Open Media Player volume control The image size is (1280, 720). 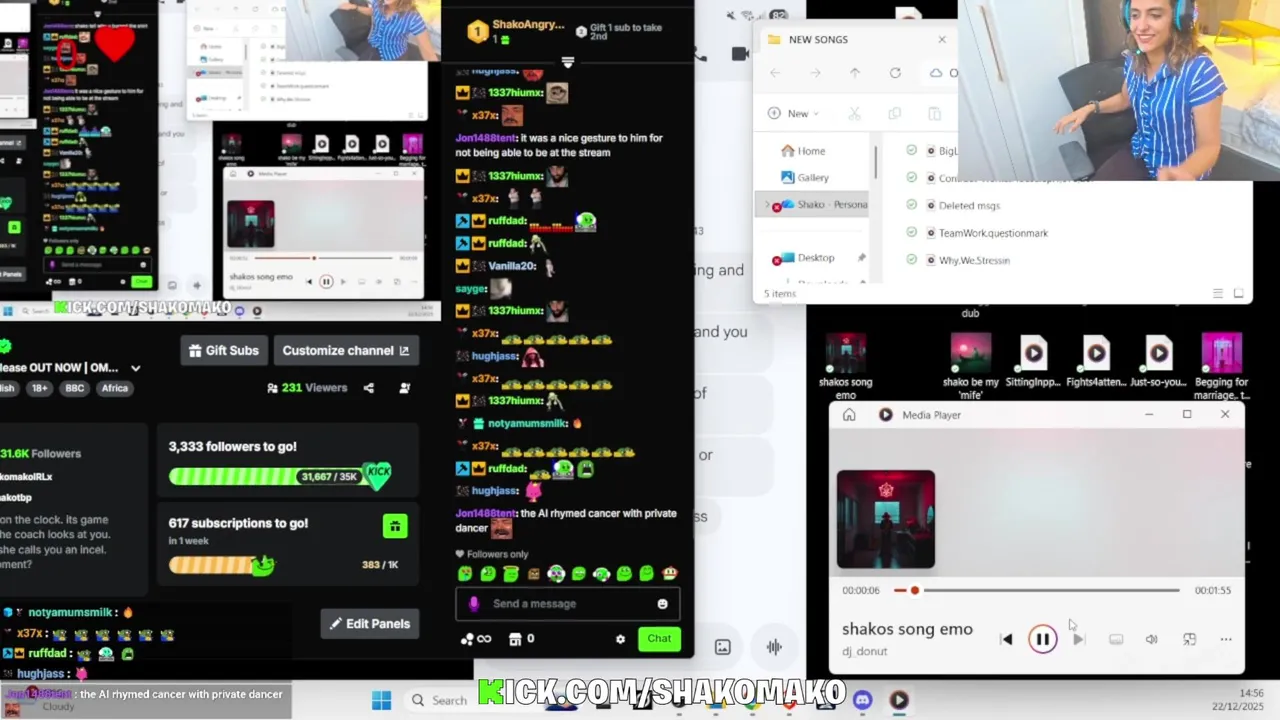[1151, 640]
